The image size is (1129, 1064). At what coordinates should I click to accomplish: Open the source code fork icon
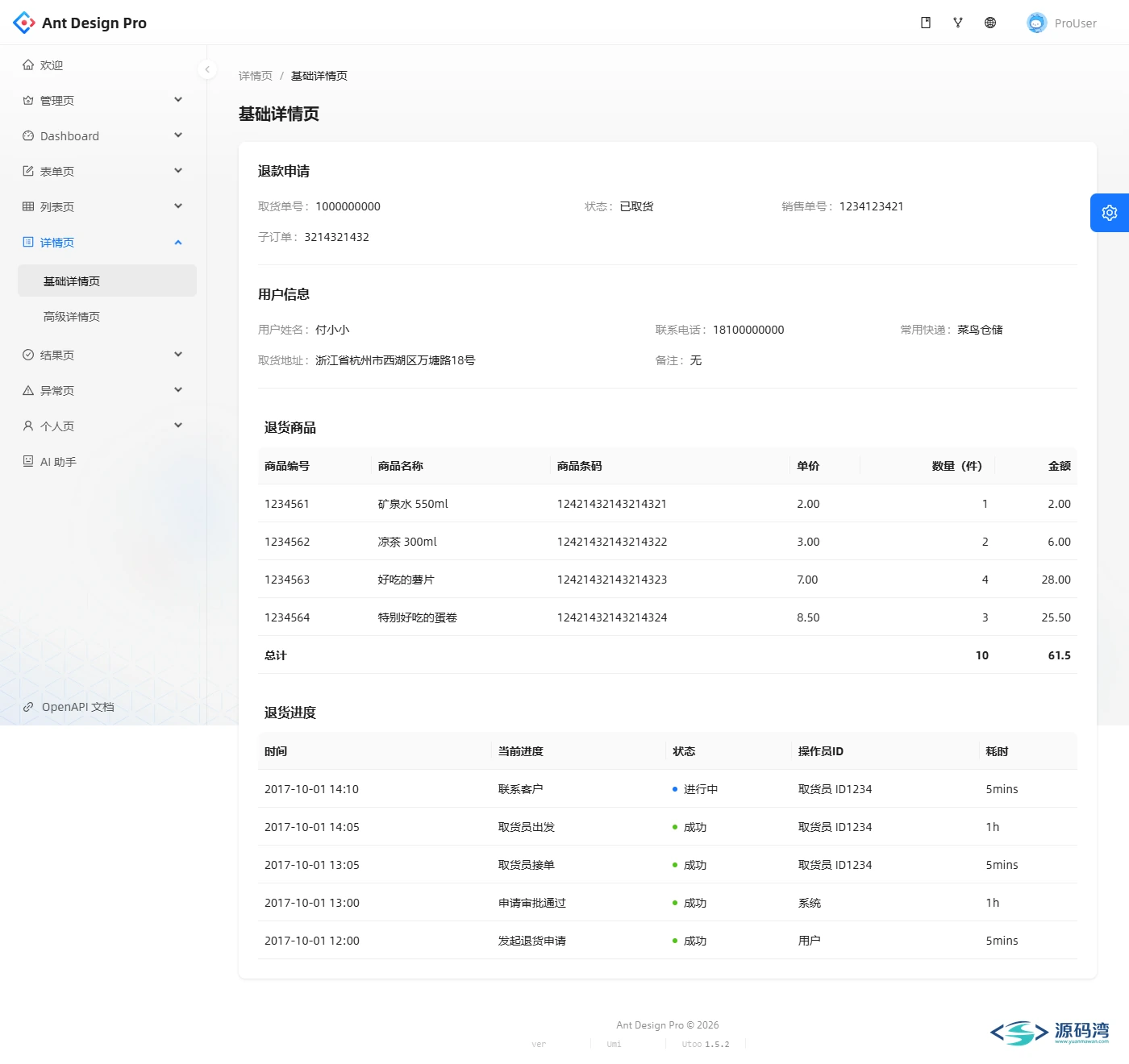point(958,23)
